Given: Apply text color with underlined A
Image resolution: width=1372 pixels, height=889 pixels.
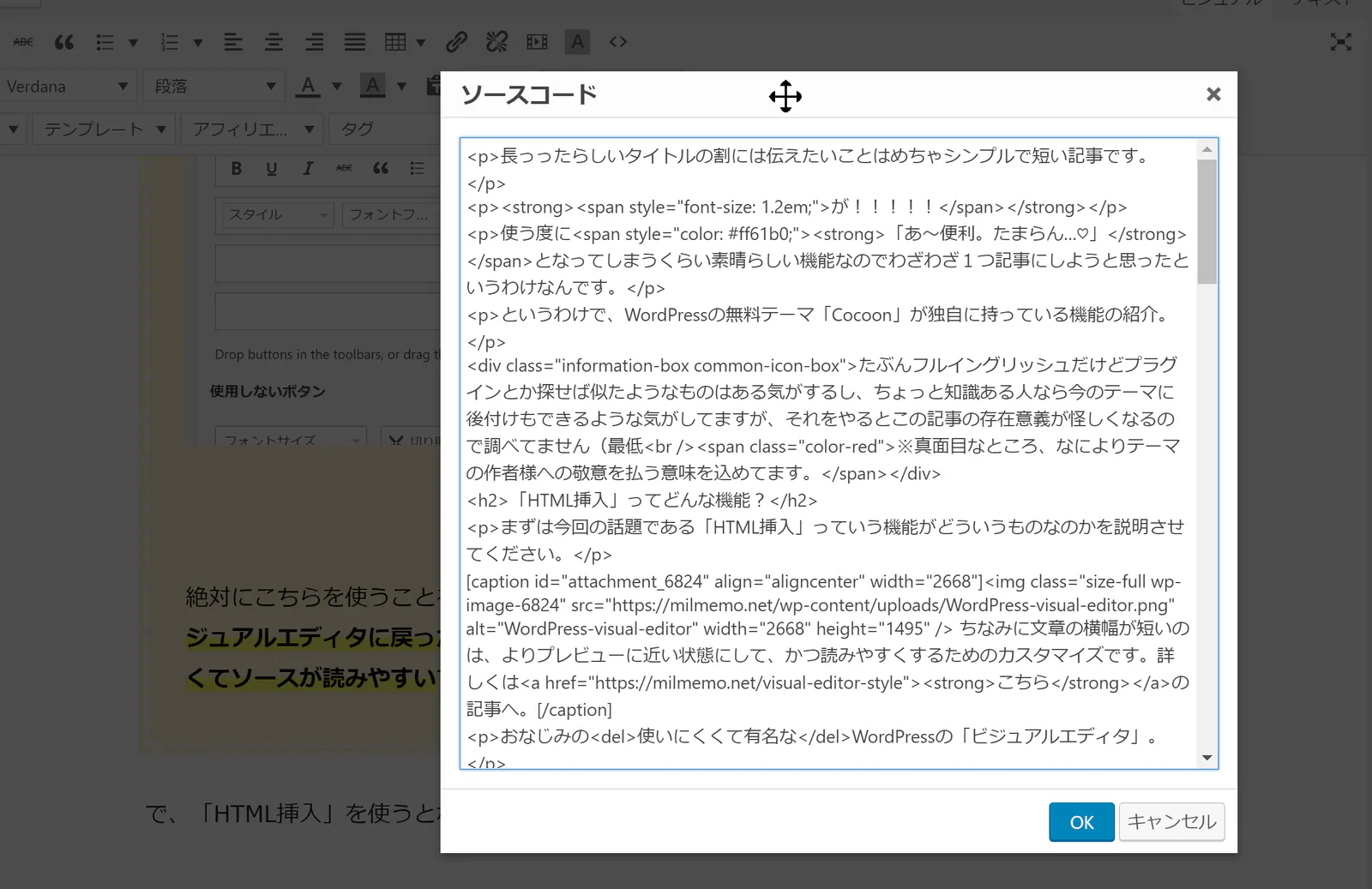Looking at the screenshot, I should click(x=308, y=86).
